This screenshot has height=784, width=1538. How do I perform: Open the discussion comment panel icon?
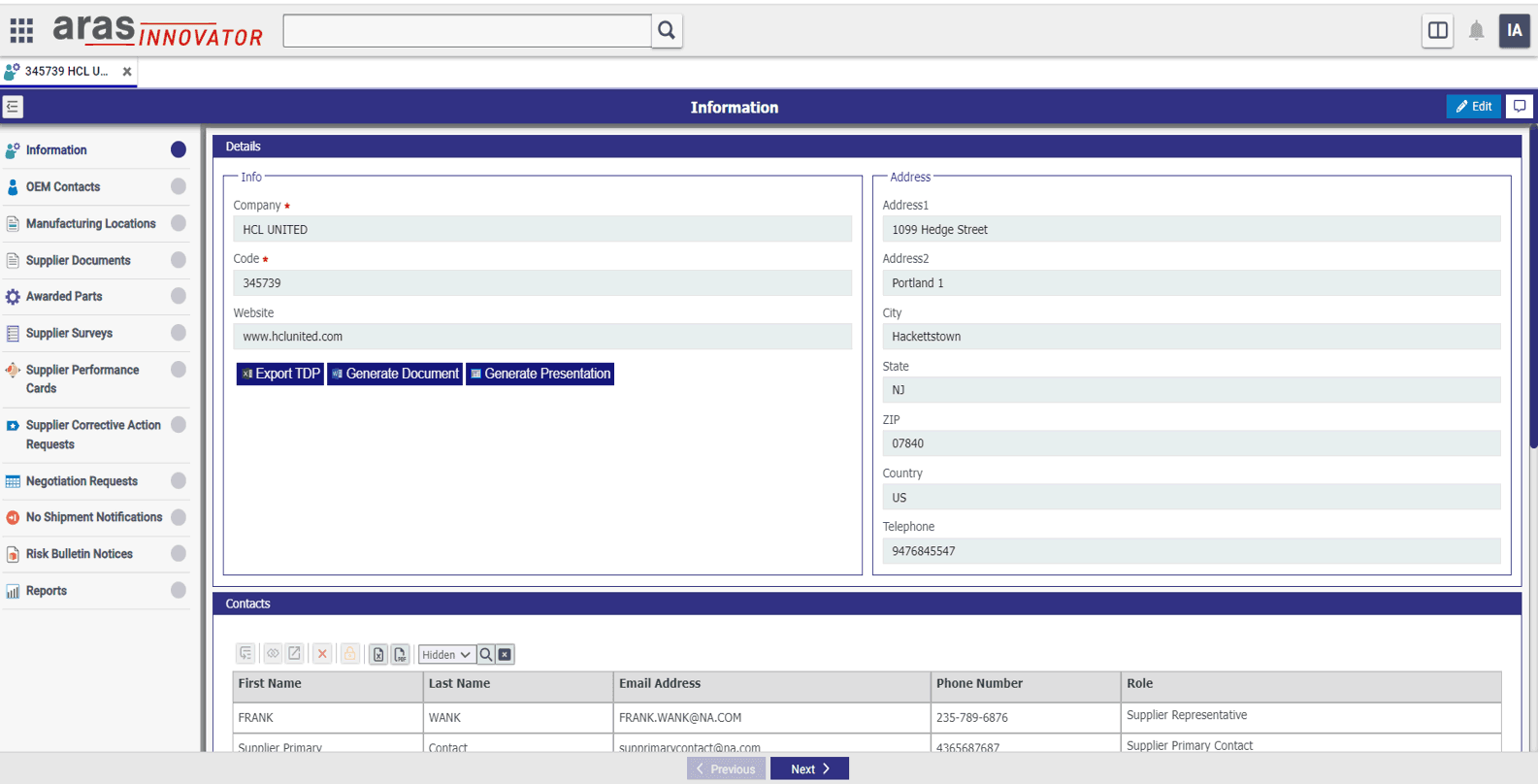point(1520,107)
